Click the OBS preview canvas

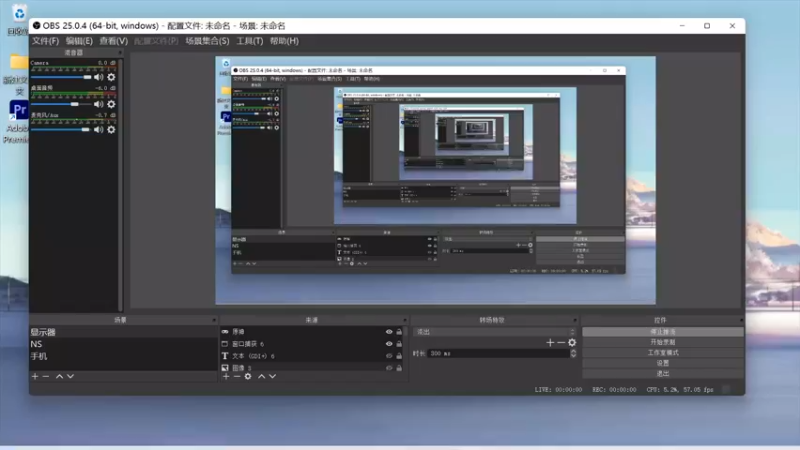tap(435, 180)
